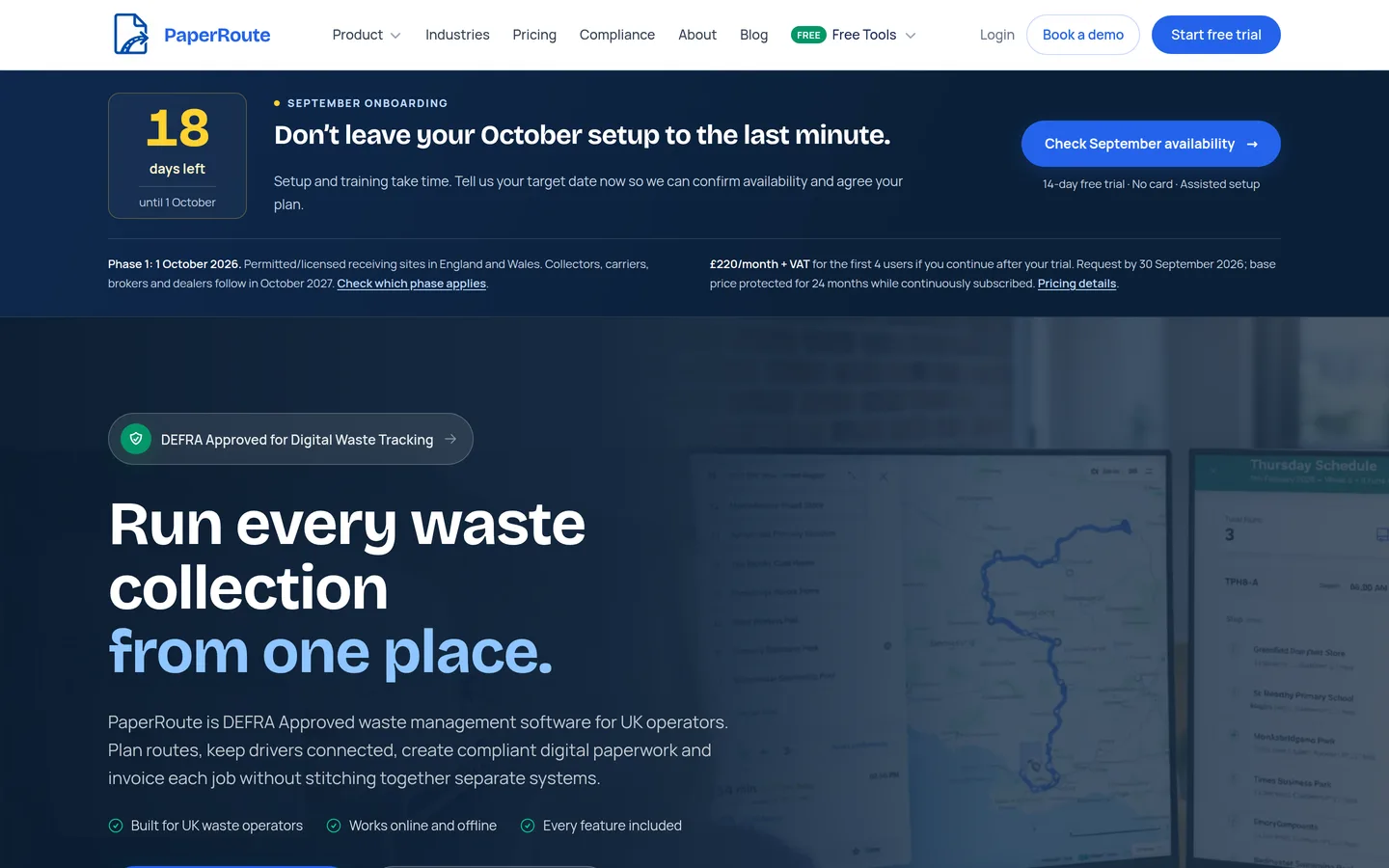This screenshot has width=1389, height=868.
Task: Click the green FREE badge
Action: (808, 35)
